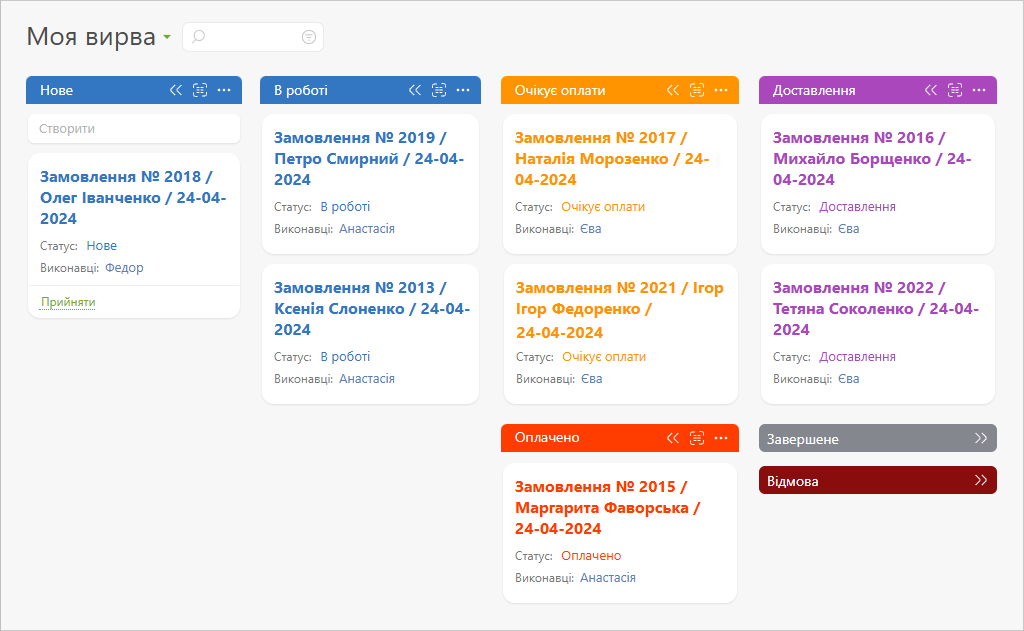This screenshot has height=631, width=1024.
Task: Click executor Єва on order 2017
Action: click(590, 229)
